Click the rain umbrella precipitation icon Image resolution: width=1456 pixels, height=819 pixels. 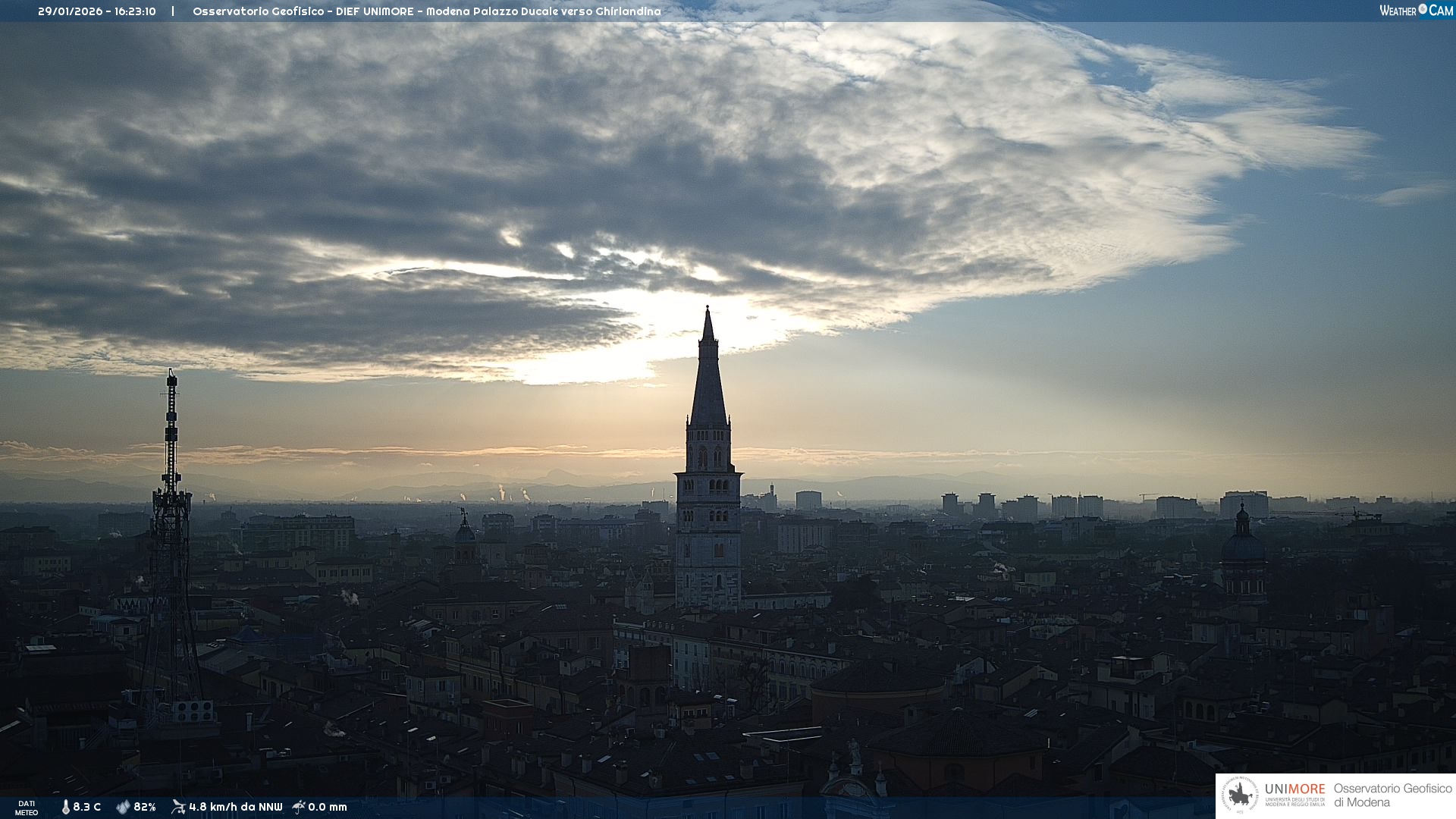(299, 807)
